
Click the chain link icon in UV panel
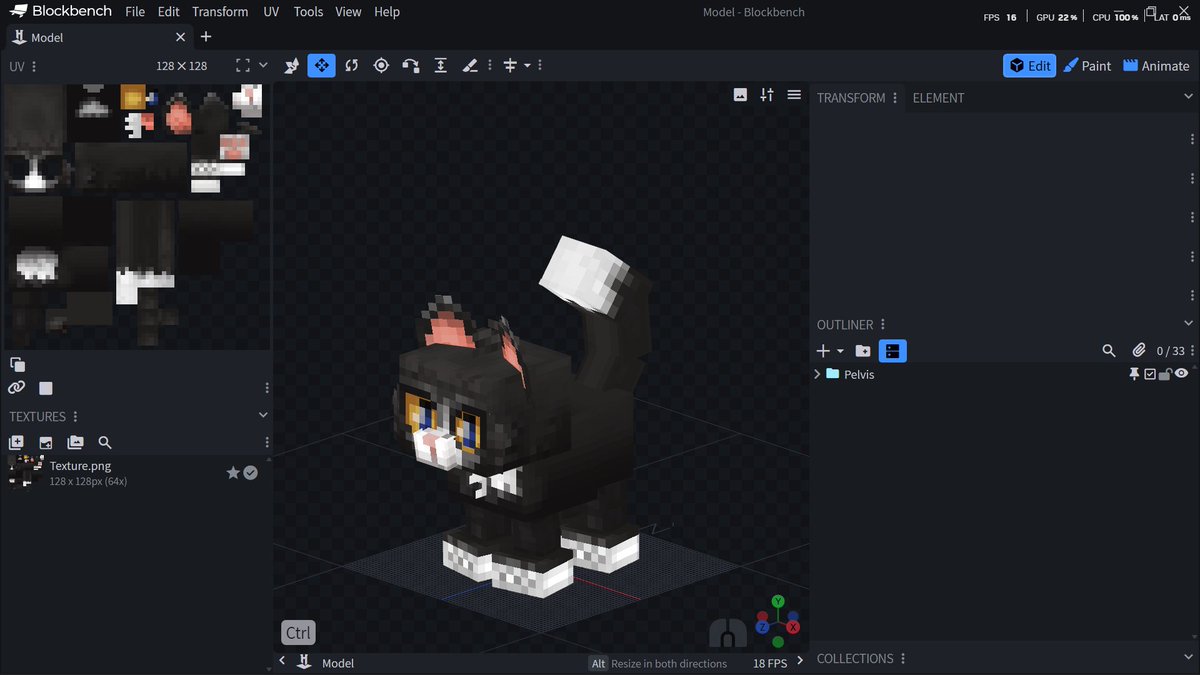click(x=17, y=387)
